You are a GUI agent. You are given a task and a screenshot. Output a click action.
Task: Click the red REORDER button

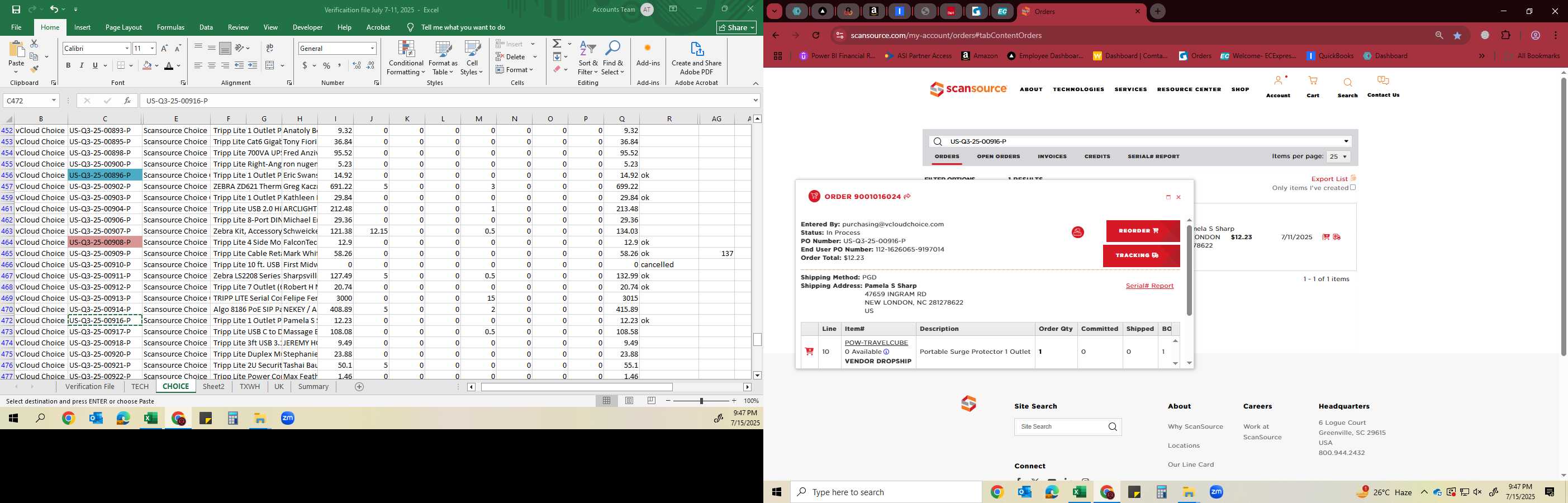(1143, 231)
